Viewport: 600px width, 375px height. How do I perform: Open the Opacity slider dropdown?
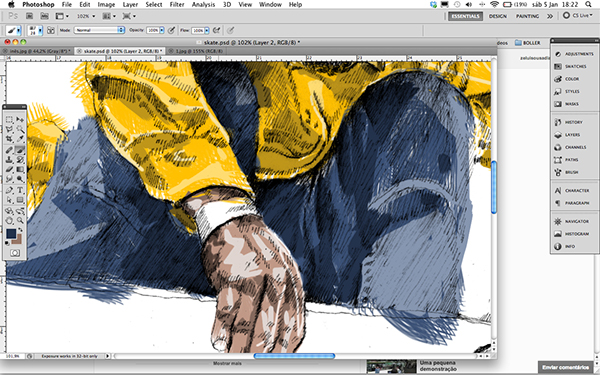(162, 30)
